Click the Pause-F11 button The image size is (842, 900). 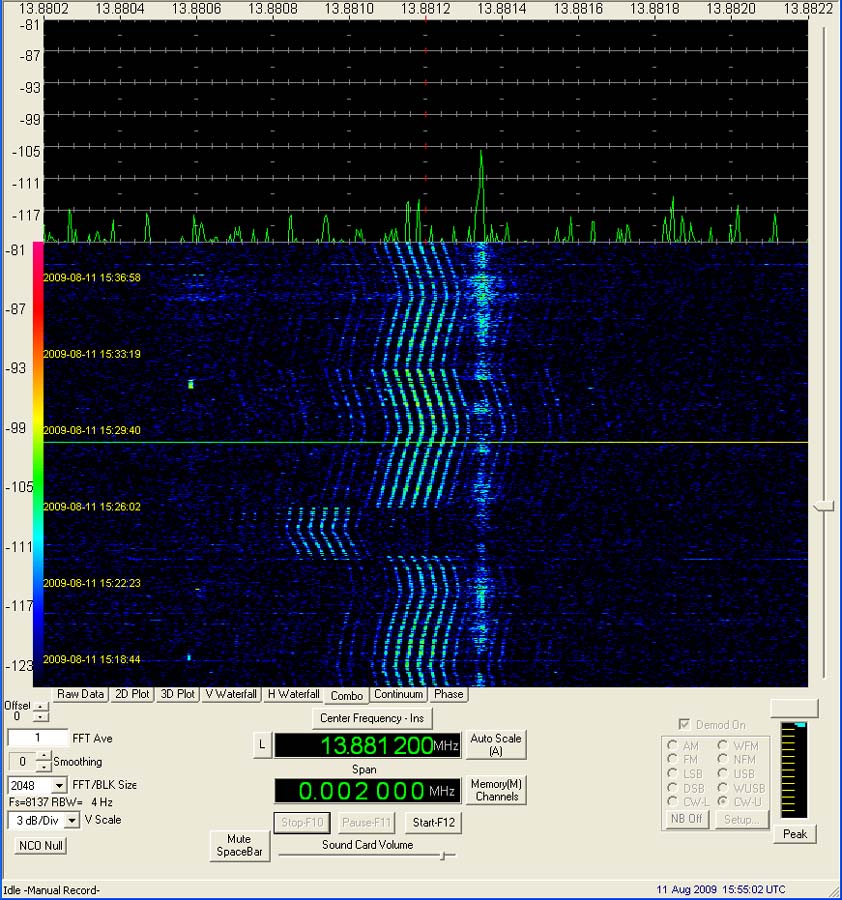pyautogui.click(x=366, y=823)
